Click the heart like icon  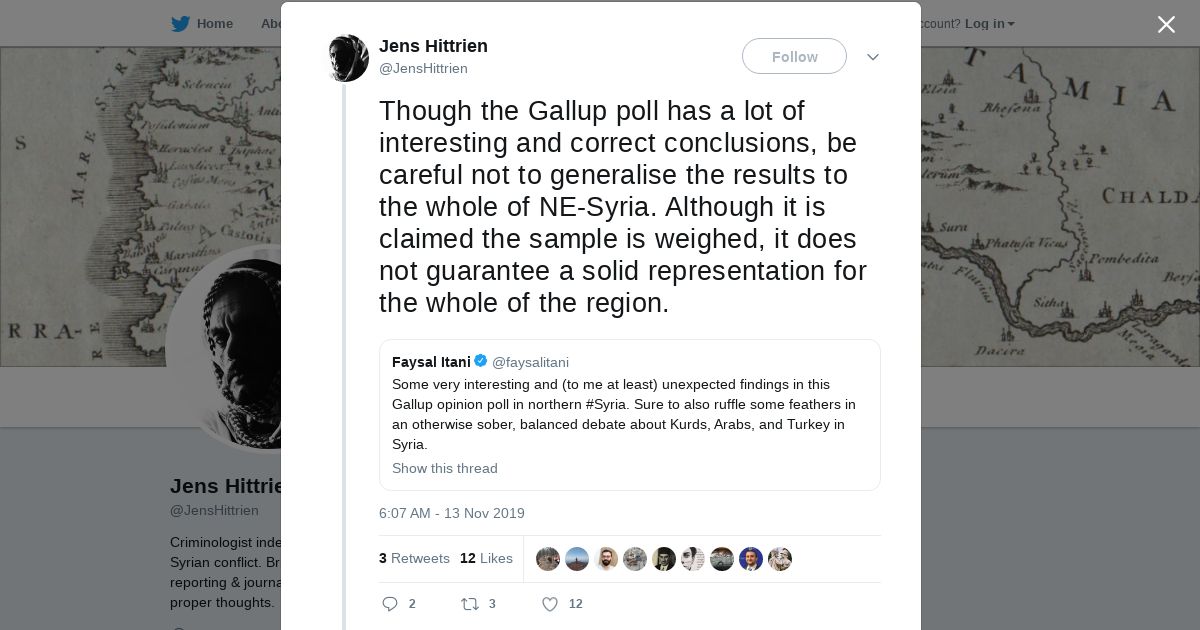point(549,604)
